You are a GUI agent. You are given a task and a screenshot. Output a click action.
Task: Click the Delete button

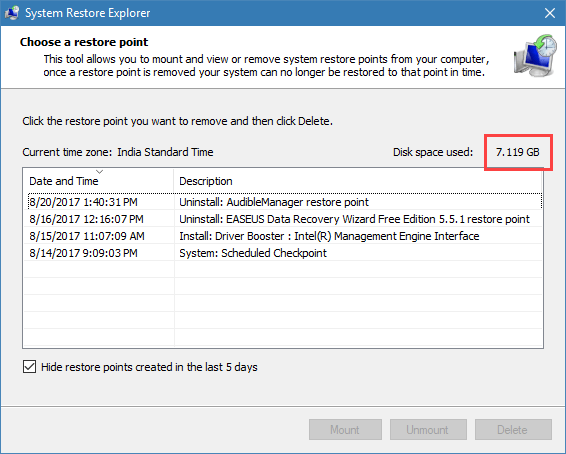tap(513, 429)
